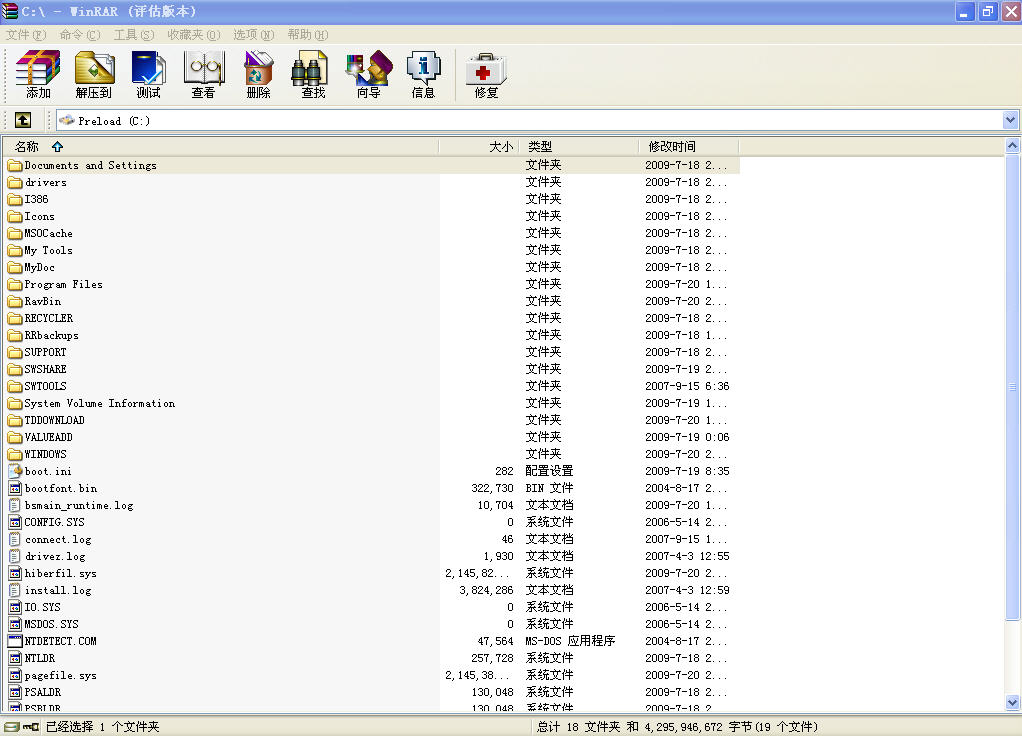Viewport: 1022px width, 736px height.
Task: Click the 添加 (Add) toolbar icon
Action: [38, 74]
